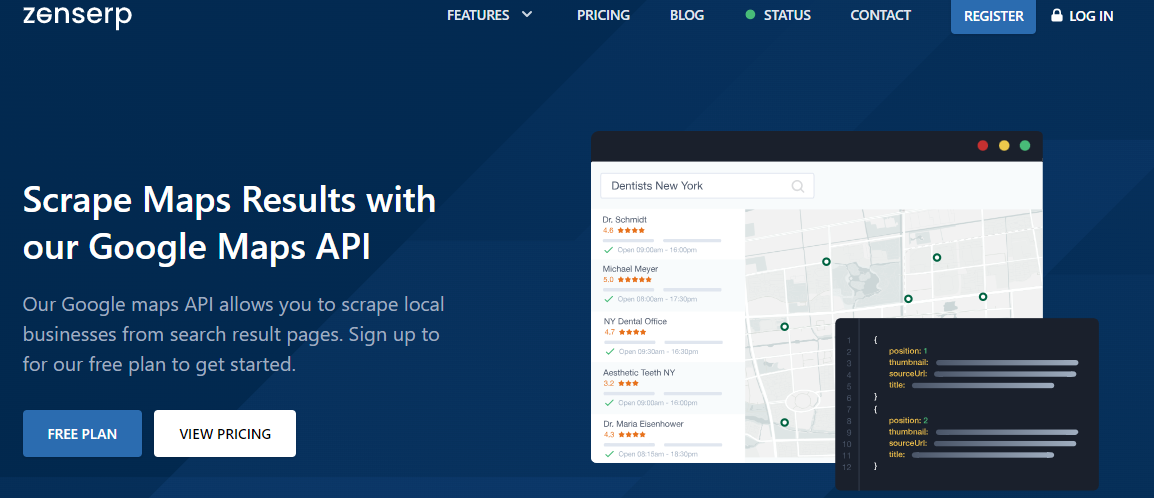This screenshot has height=498, width=1154.
Task: Click the 4.6 star rating of Dr. Schmidt
Action: 624,230
